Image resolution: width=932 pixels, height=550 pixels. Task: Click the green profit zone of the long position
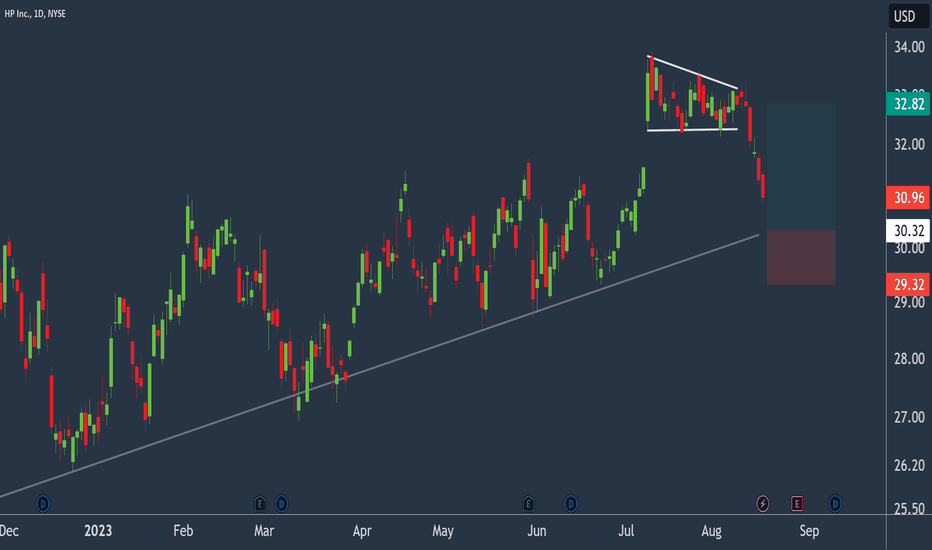[801, 167]
